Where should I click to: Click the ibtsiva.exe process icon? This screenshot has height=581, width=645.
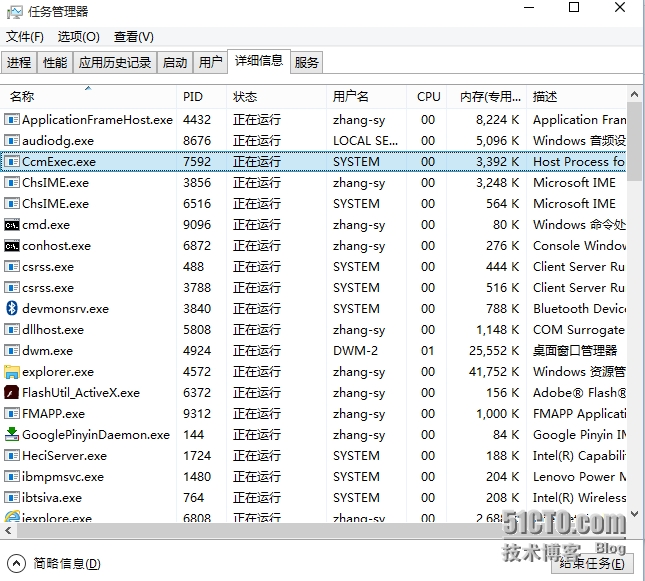click(x=12, y=497)
